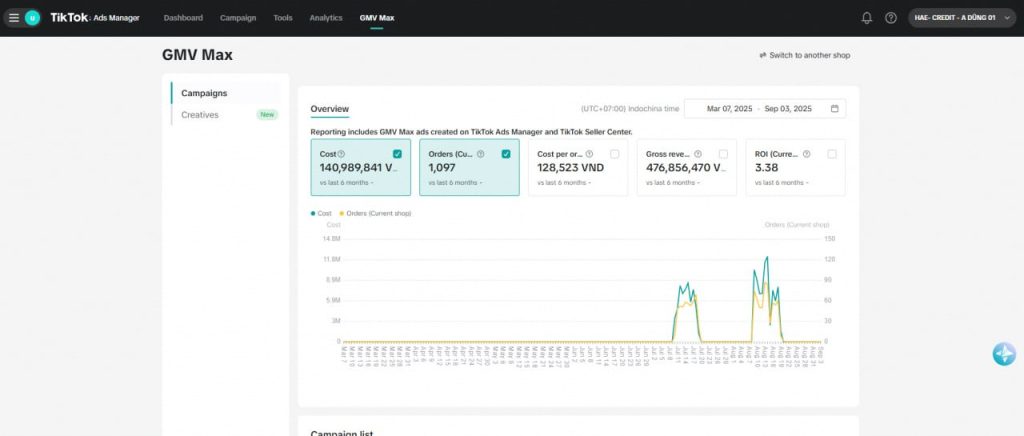The height and width of the screenshot is (436, 1024).
Task: Enable the Cost per order checkbox
Action: click(614, 154)
